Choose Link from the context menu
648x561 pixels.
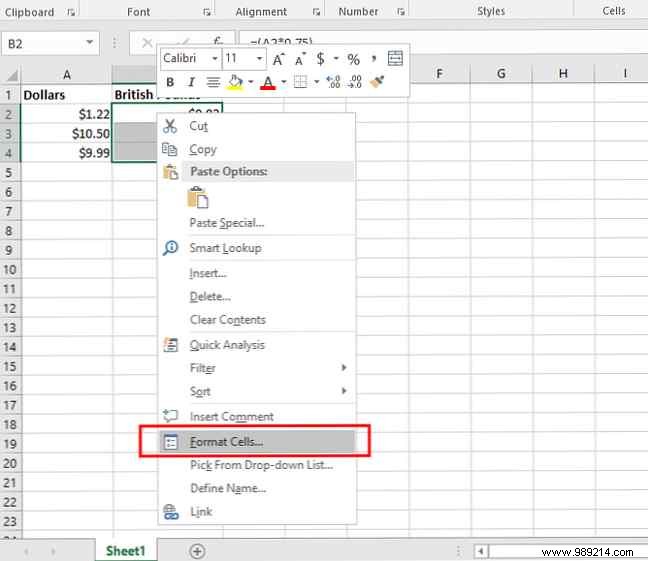257,512
